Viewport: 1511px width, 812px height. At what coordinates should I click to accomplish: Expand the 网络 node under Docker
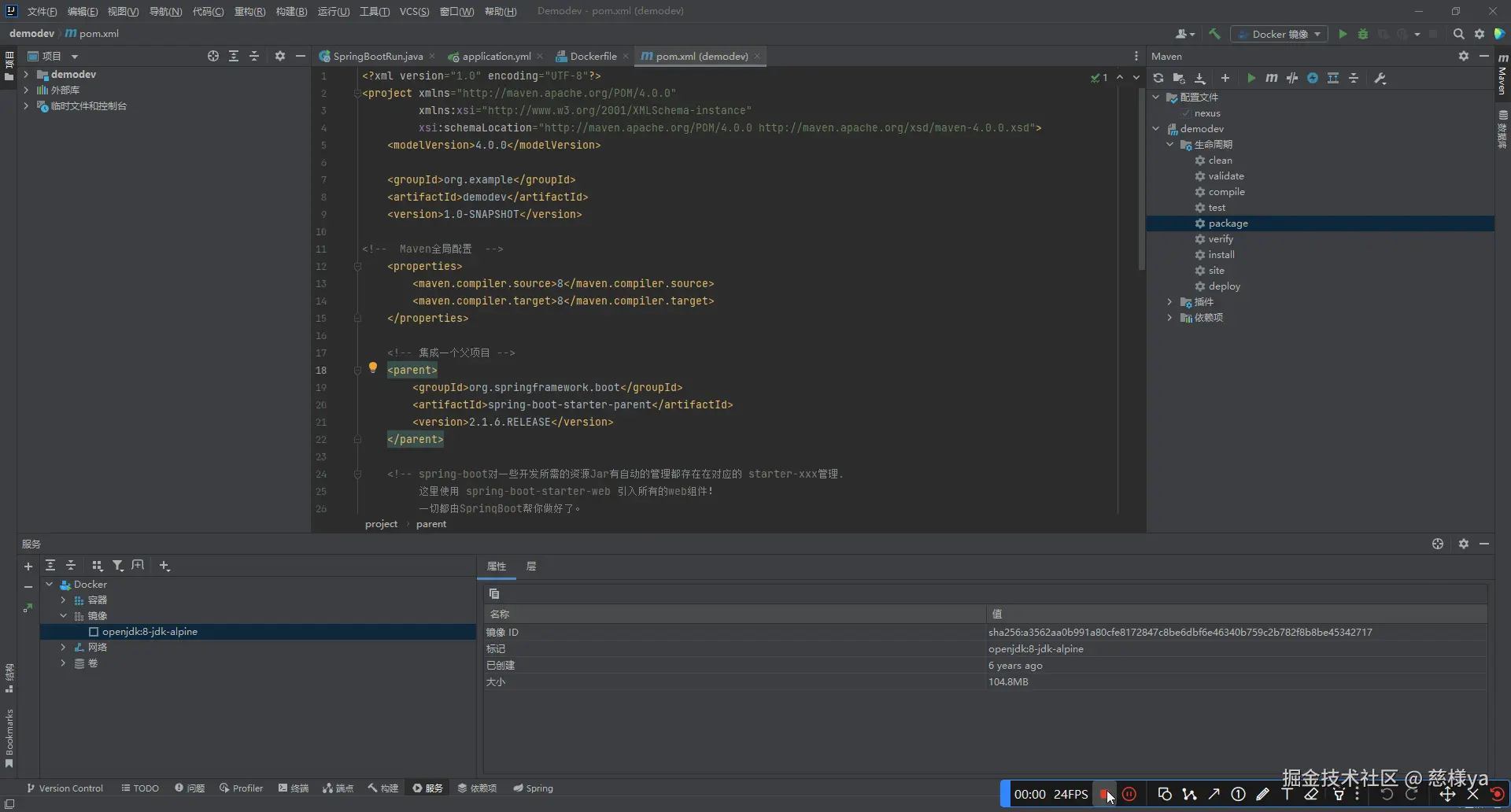64,647
